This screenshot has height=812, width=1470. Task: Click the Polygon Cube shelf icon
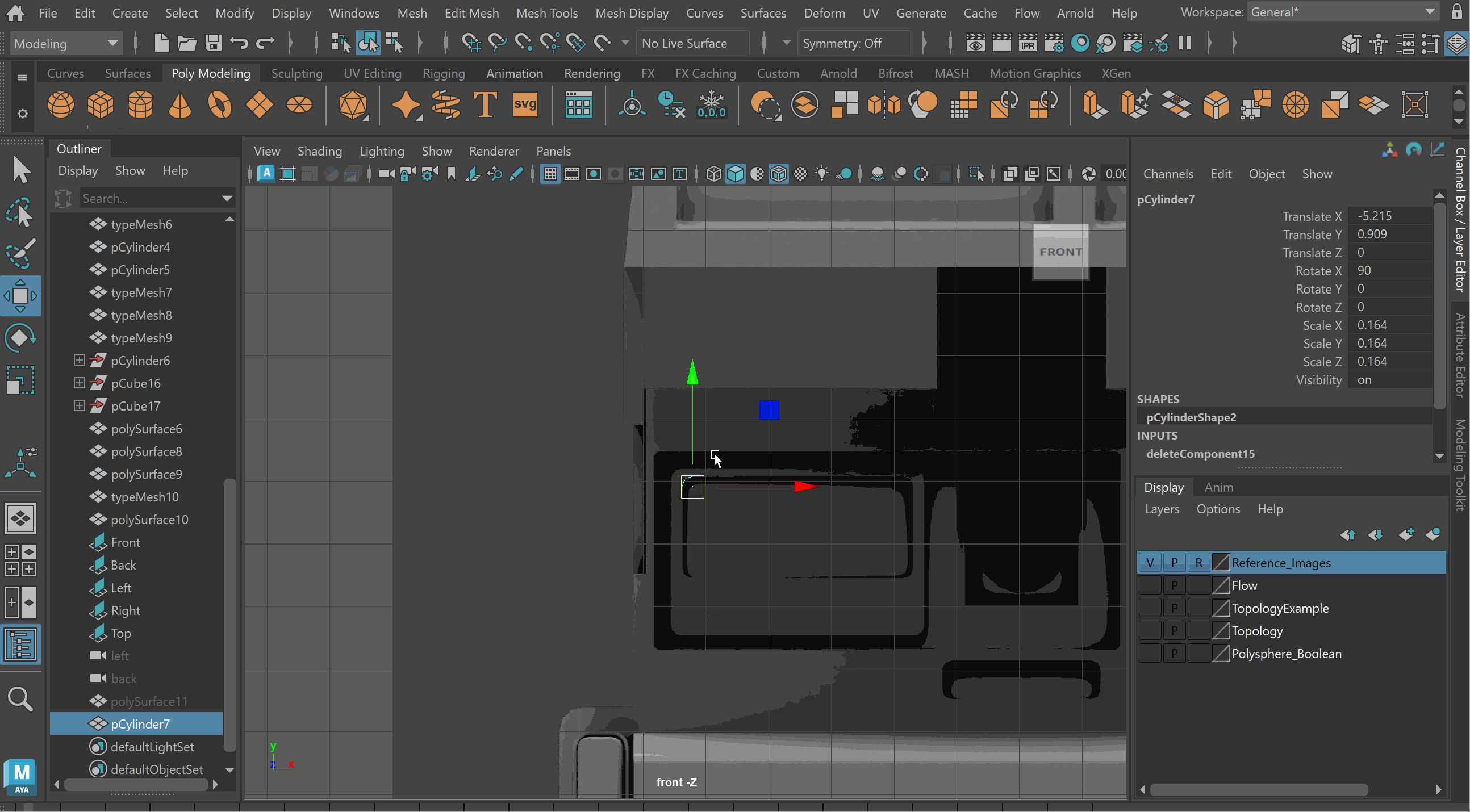(101, 105)
